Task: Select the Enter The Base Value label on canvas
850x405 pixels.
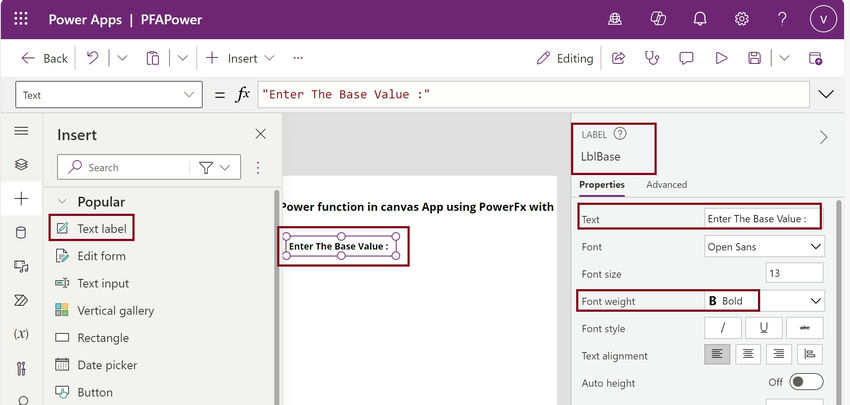Action: [x=342, y=246]
